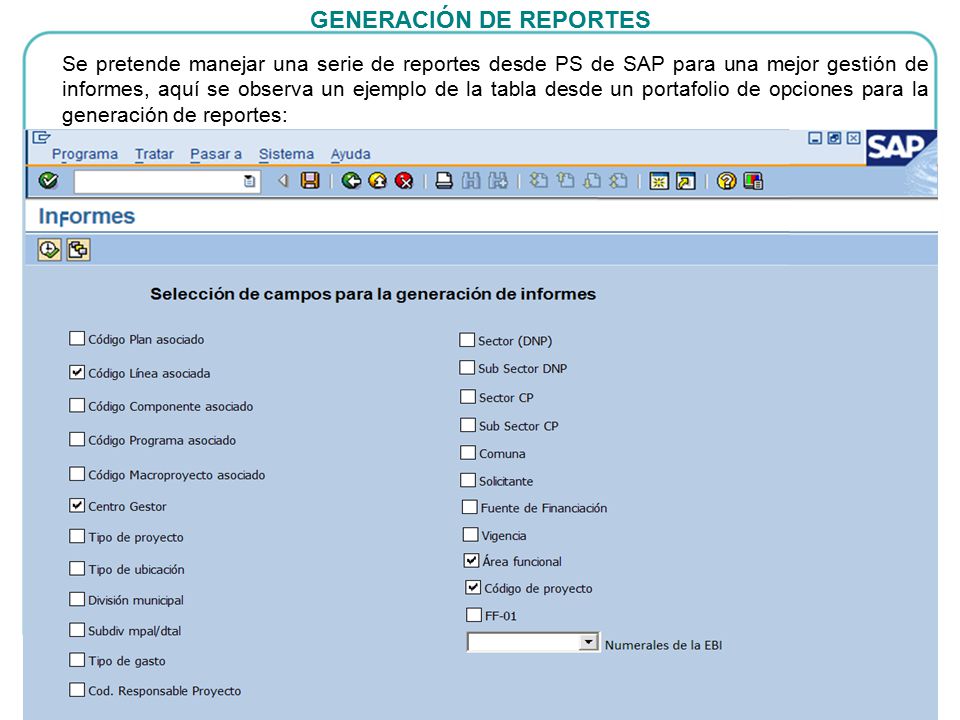Image resolution: width=960 pixels, height=720 pixels.
Task: Click the Print icon
Action: [444, 181]
